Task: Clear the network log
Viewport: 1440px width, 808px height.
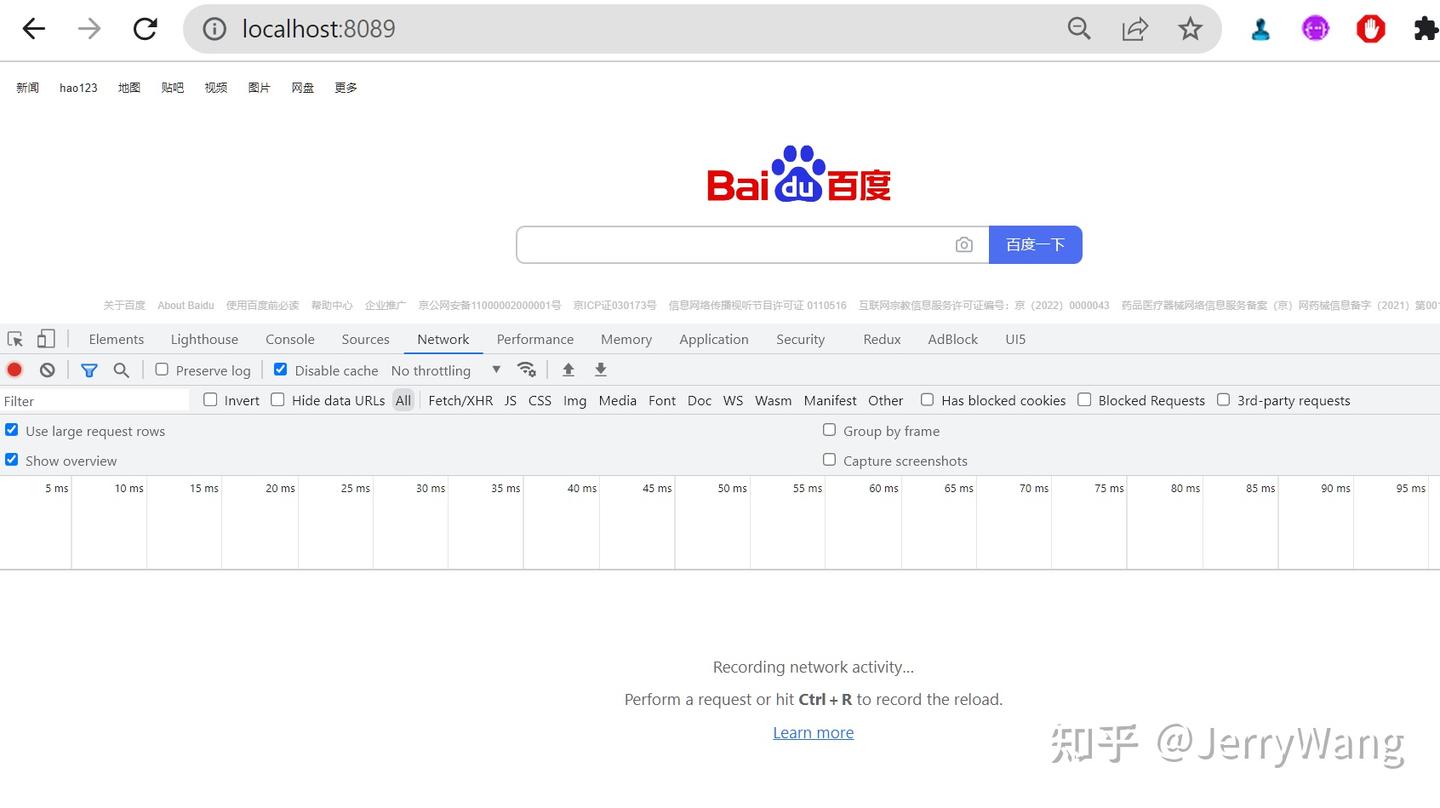Action: pos(47,370)
